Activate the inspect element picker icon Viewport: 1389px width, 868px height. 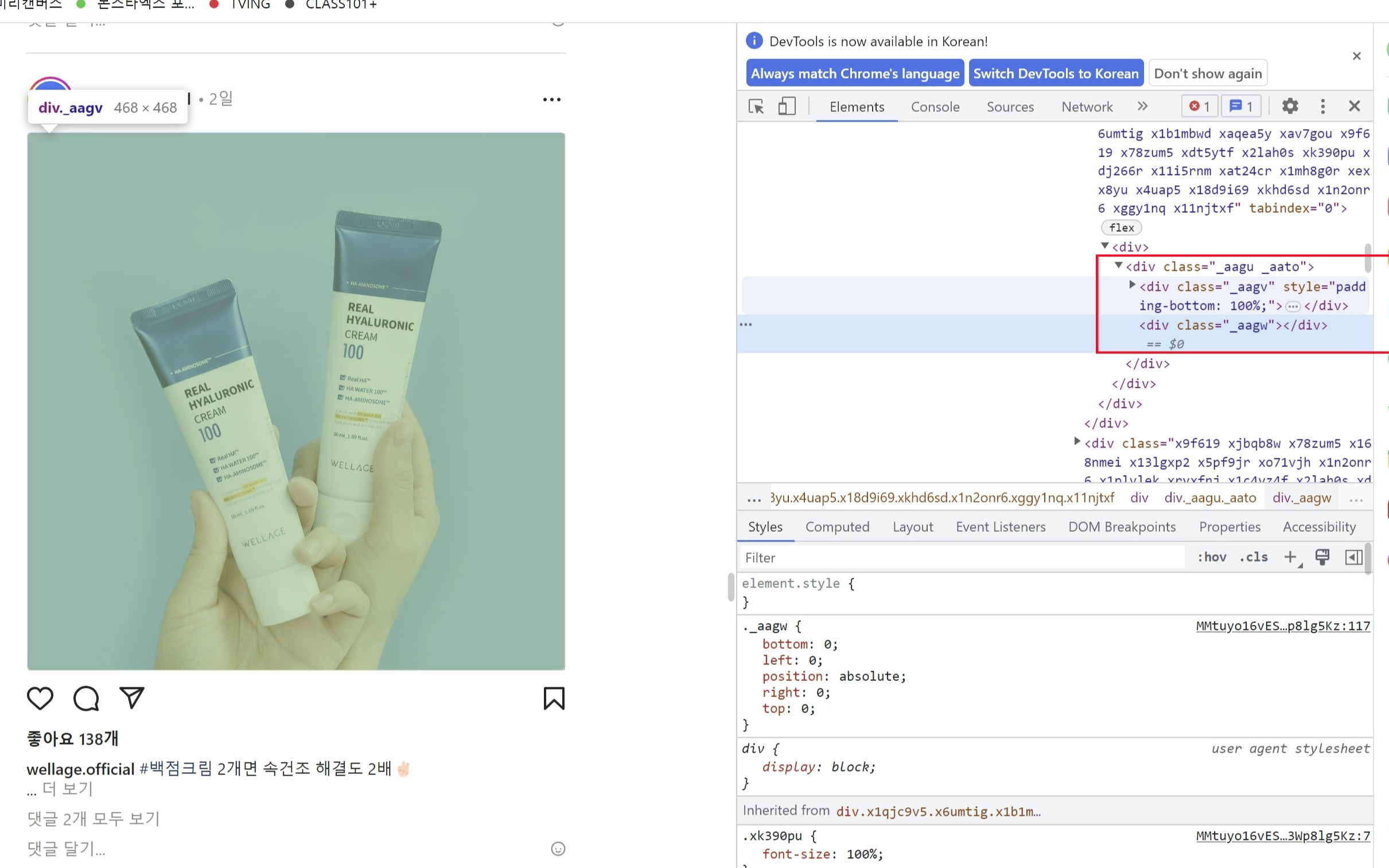click(x=756, y=107)
